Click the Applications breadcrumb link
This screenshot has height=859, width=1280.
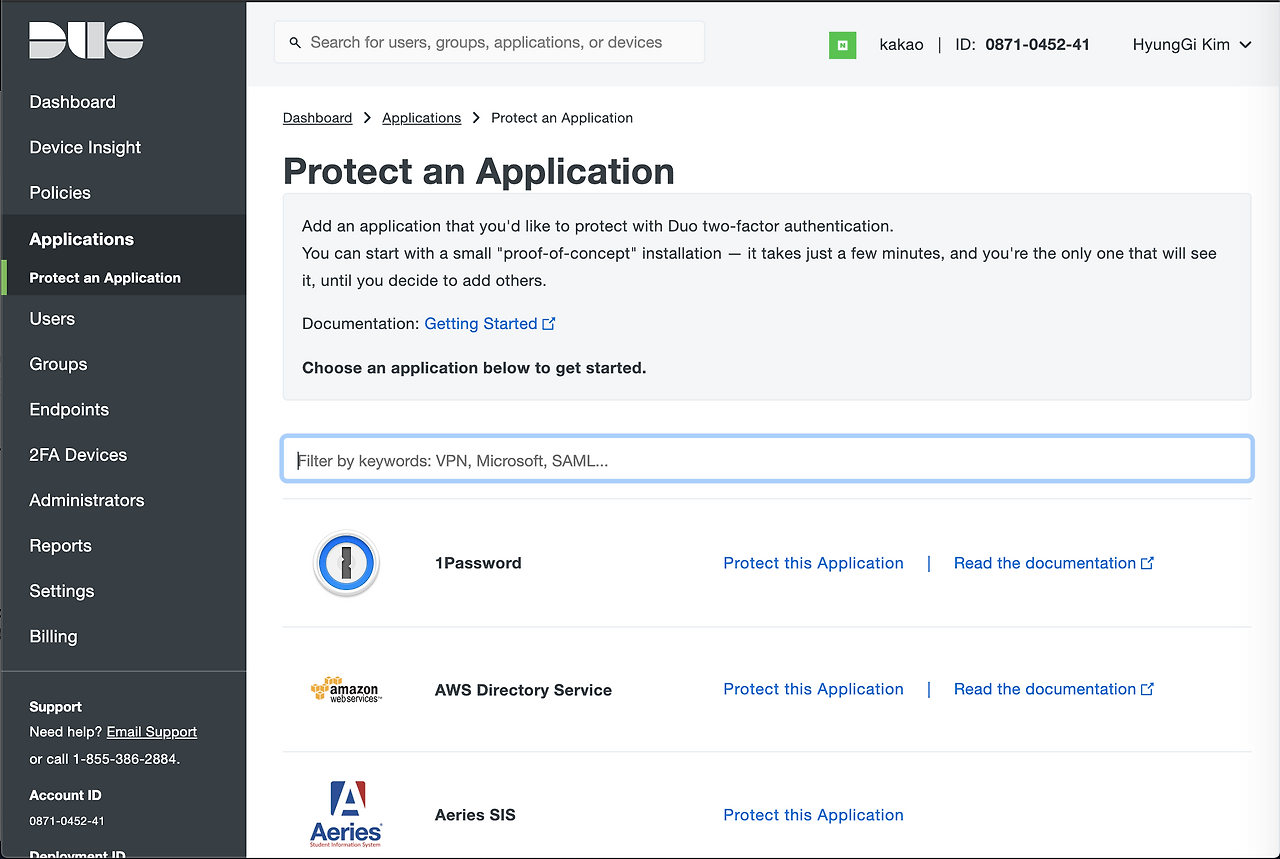coord(421,118)
